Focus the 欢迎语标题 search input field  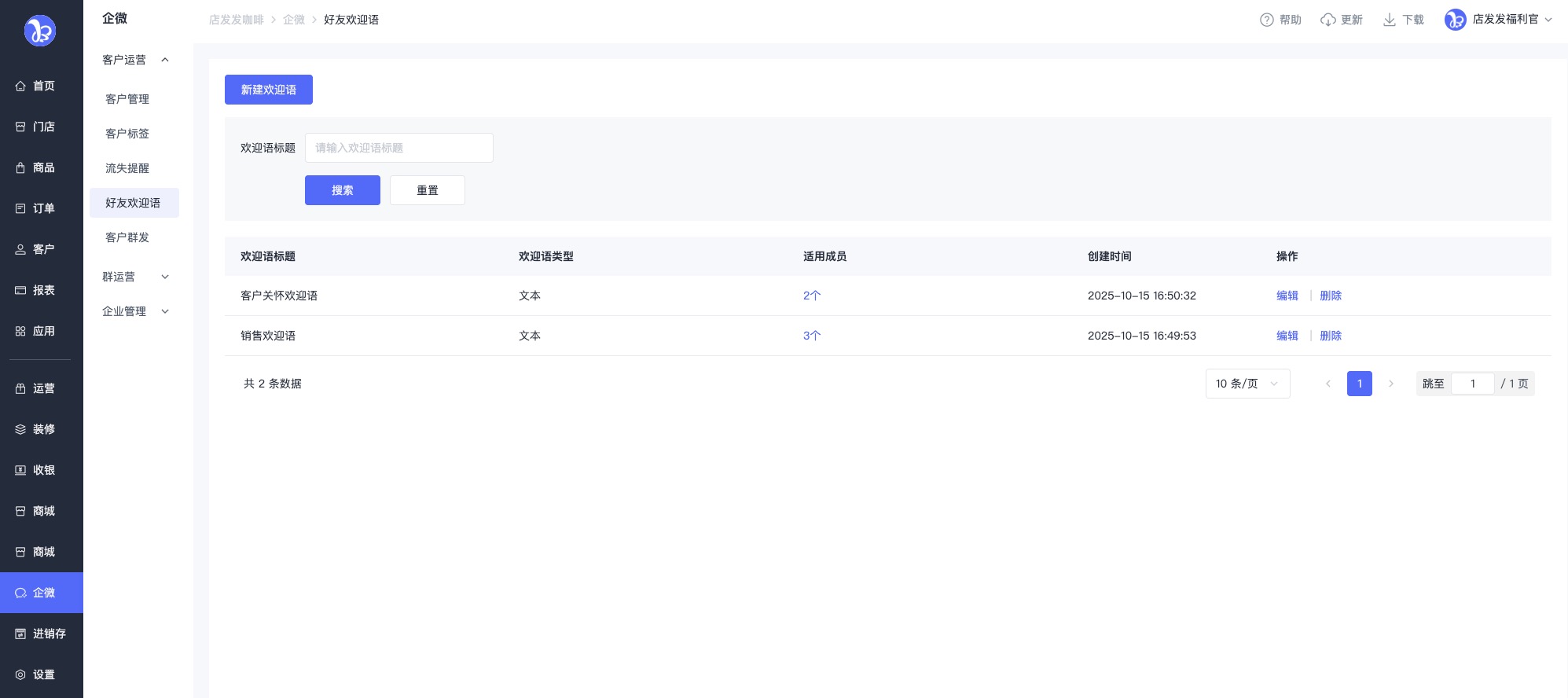pos(399,148)
